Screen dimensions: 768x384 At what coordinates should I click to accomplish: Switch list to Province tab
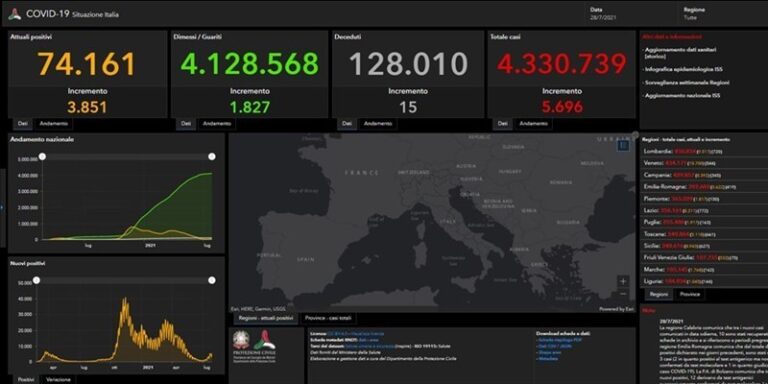pyautogui.click(x=690, y=294)
